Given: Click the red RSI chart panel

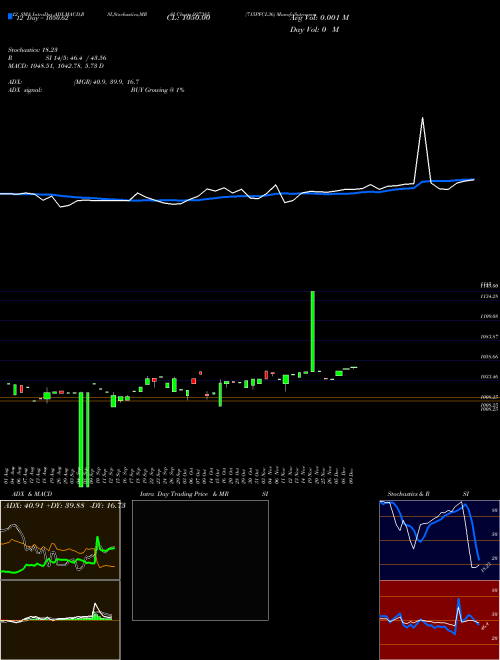Looking at the screenshot, I should coord(439,620).
